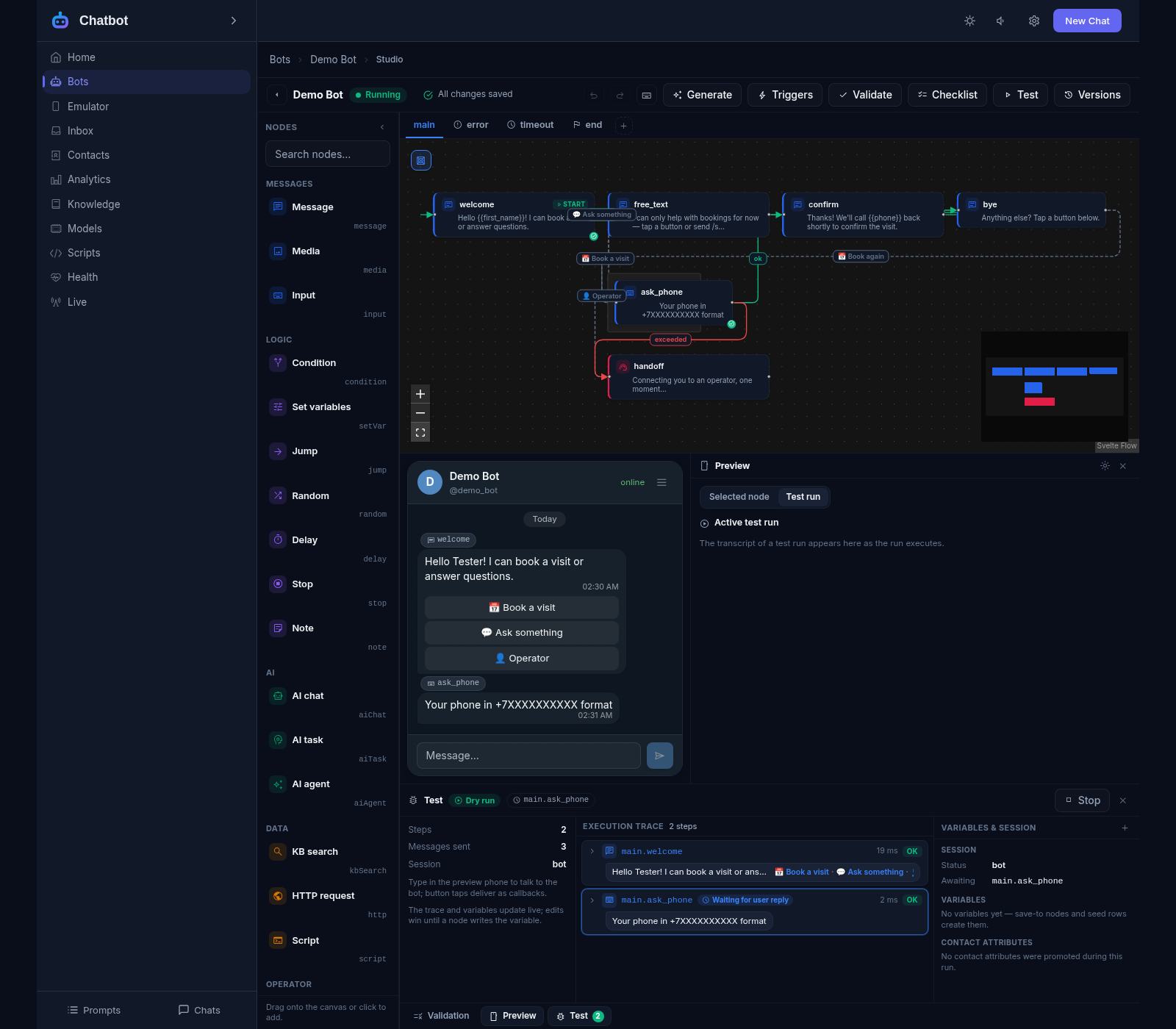Zoom in on the flow canvas
Viewport: 1176px width, 1029px height.
420,394
